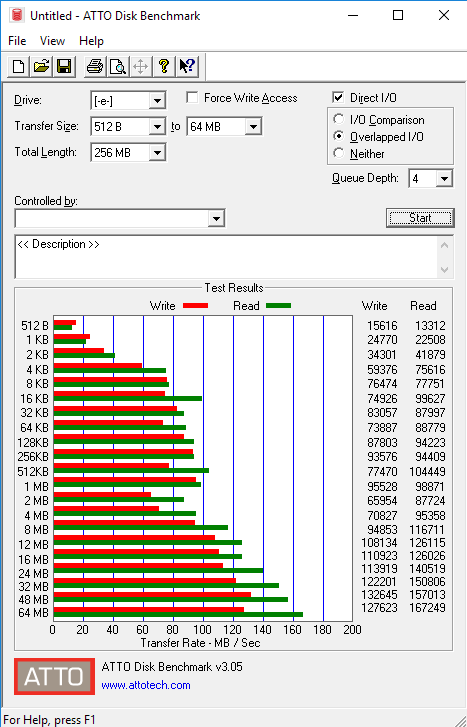Open Print Preview magnifier icon
This screenshot has height=727, width=467.
click(118, 66)
